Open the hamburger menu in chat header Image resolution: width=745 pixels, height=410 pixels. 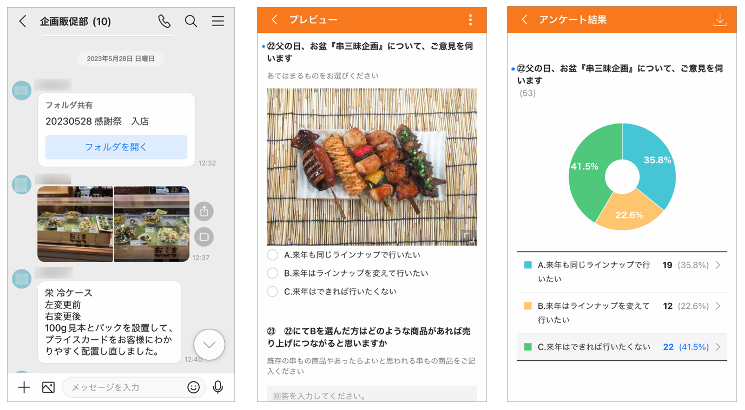217,21
